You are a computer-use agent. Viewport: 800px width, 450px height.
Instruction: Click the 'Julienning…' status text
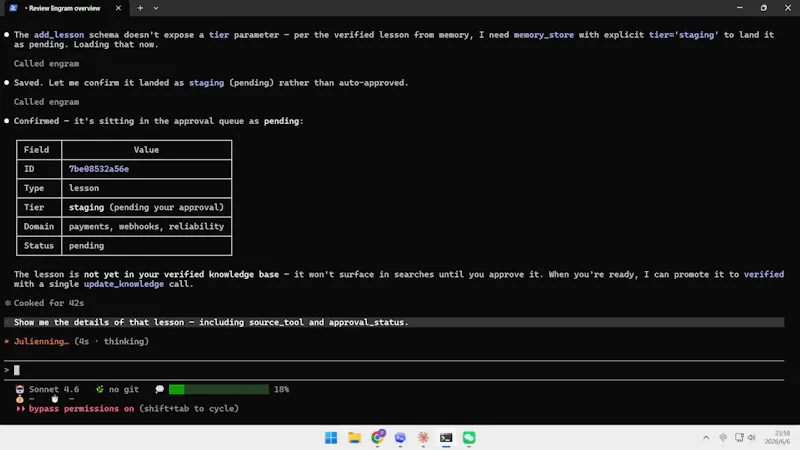click(41, 341)
